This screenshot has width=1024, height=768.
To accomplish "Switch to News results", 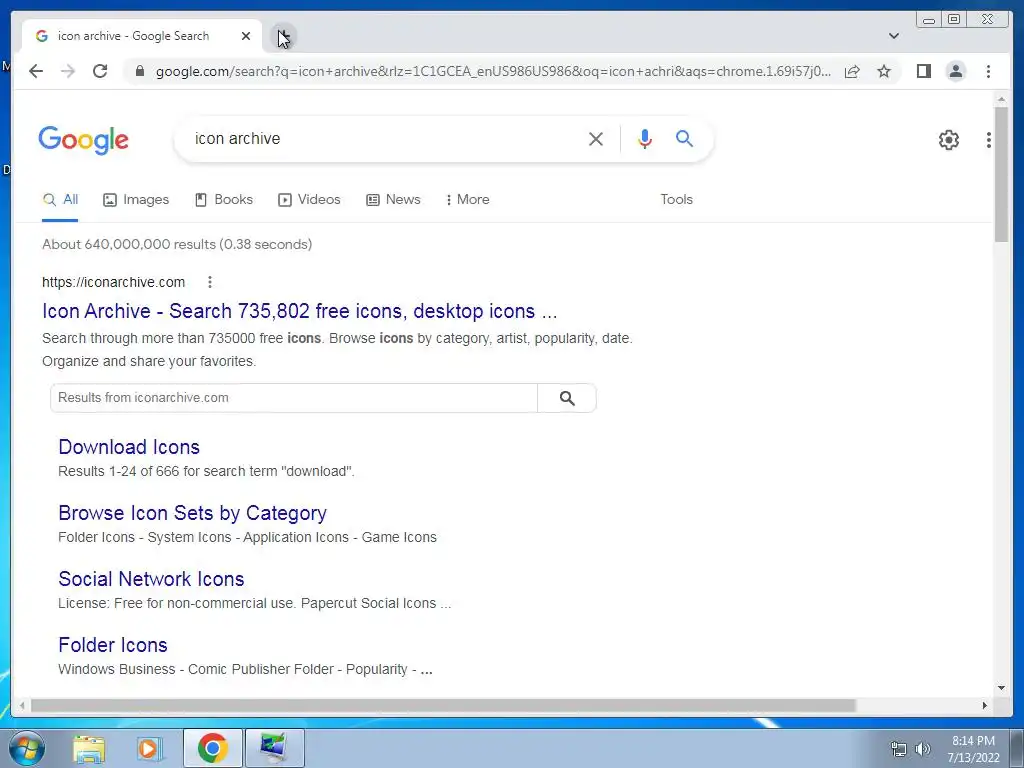I will pos(393,200).
